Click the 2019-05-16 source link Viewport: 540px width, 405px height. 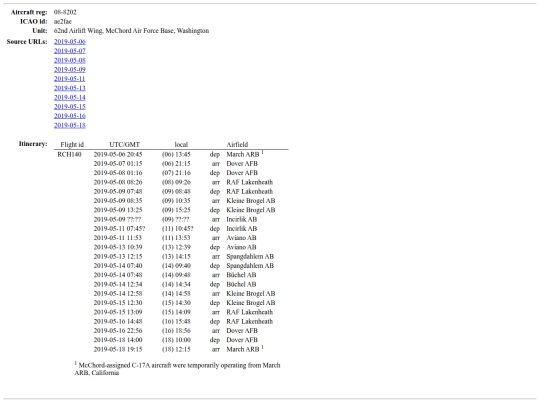70,116
